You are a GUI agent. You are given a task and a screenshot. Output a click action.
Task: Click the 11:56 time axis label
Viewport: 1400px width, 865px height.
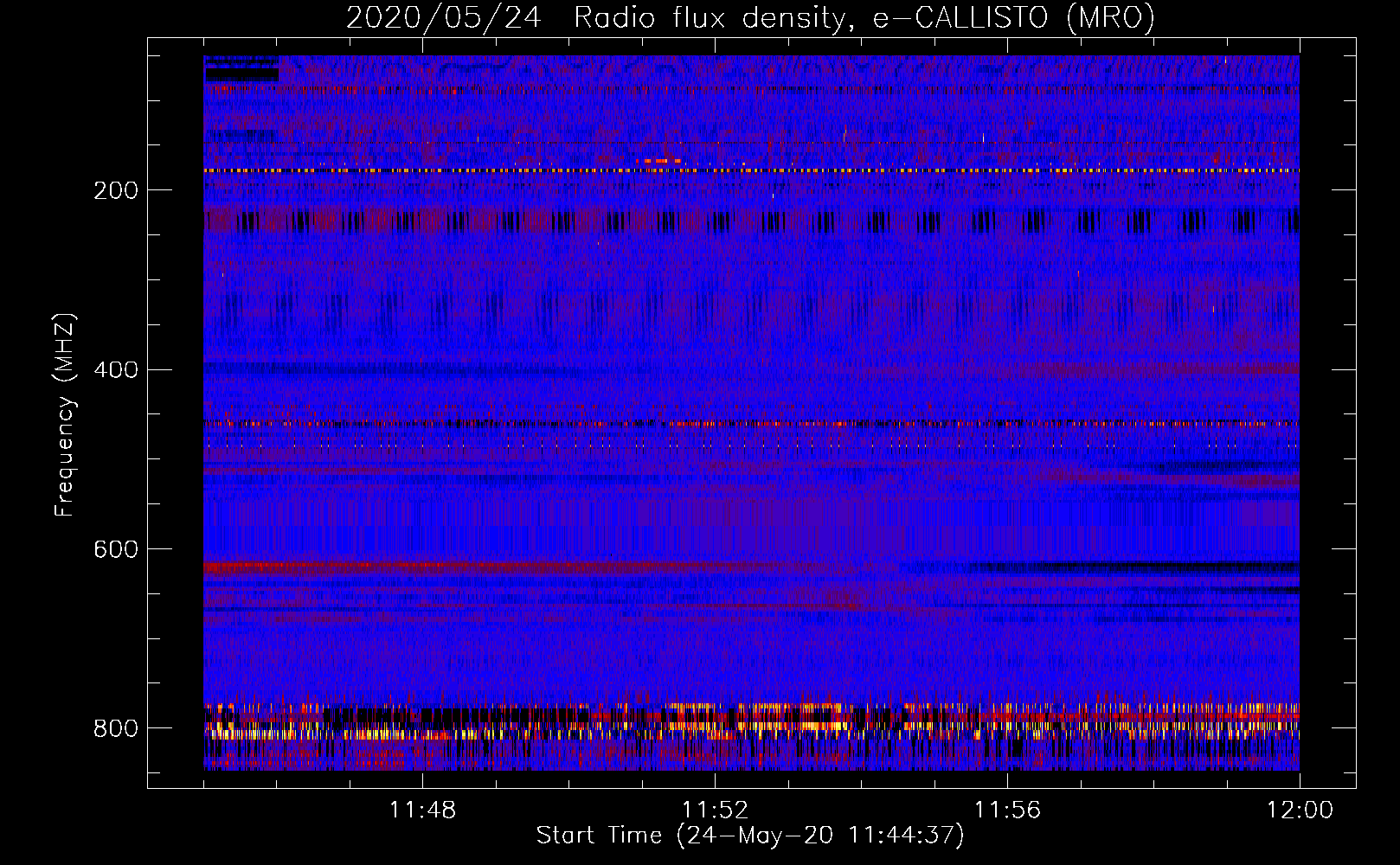pyautogui.click(x=1007, y=811)
